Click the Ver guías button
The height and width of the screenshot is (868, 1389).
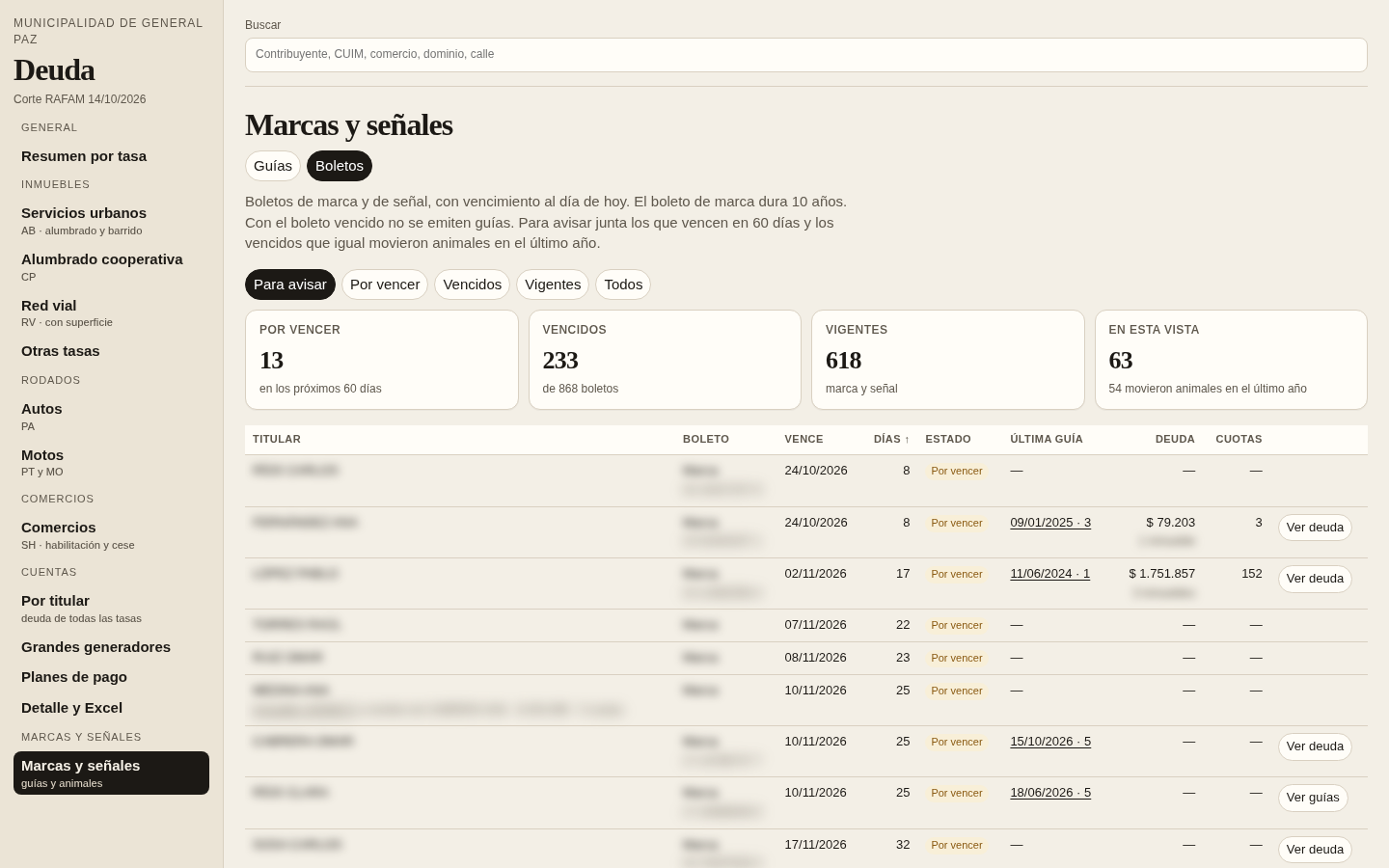pos(1313,798)
